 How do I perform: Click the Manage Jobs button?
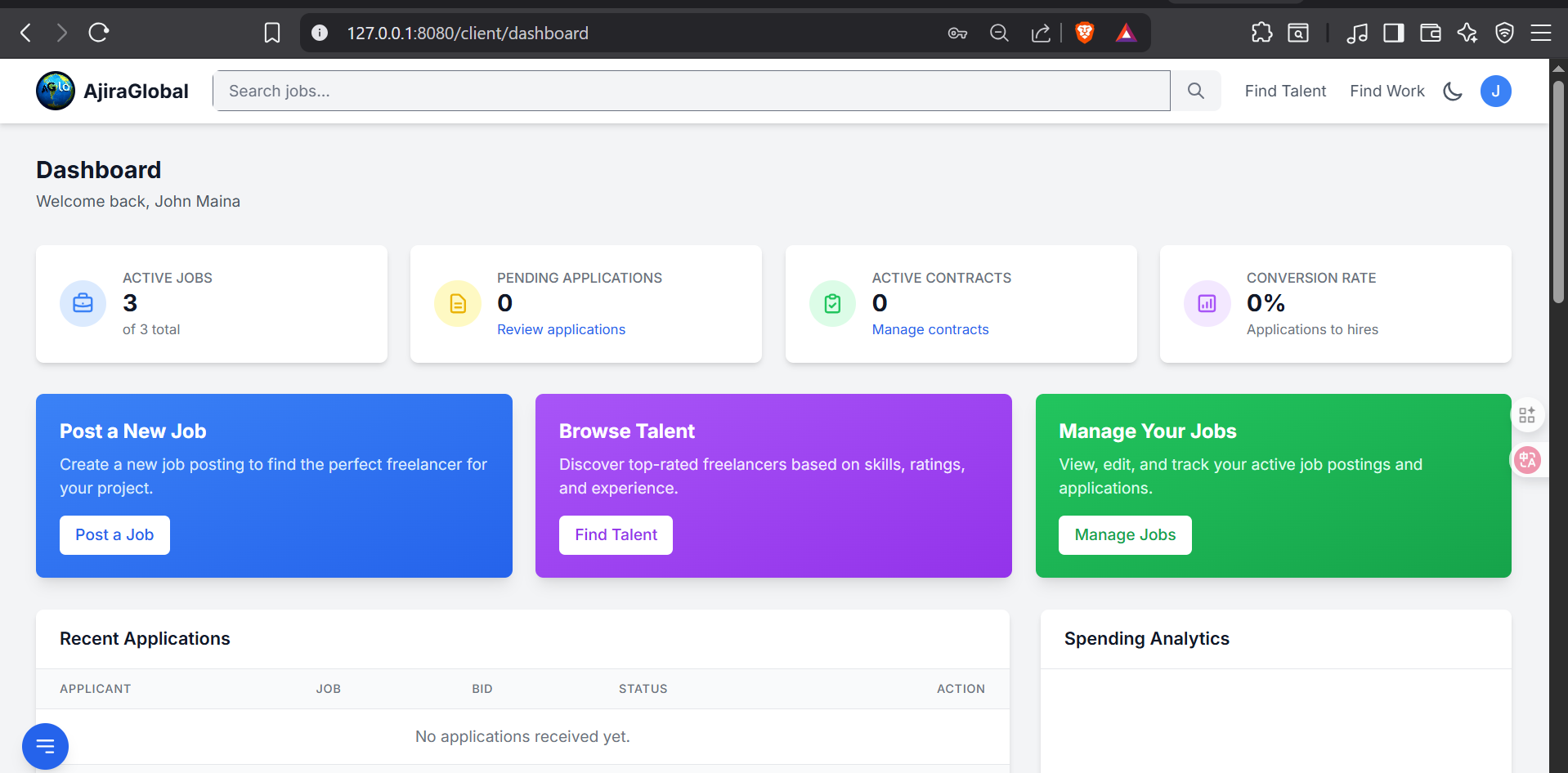click(1125, 535)
